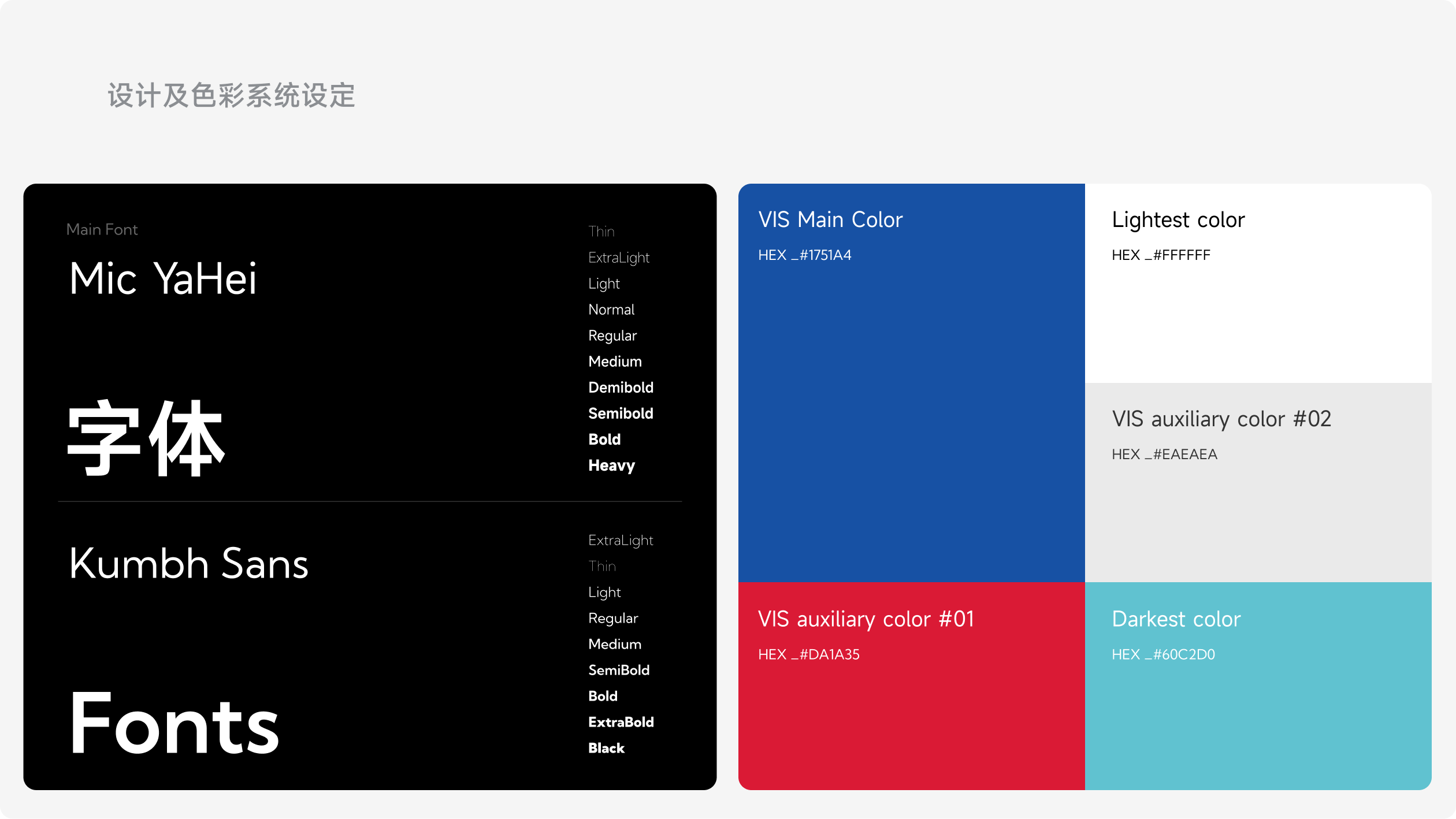Choose the ExtraBold weight for Kumbh Sans
Image resolution: width=1456 pixels, height=819 pixels.
(x=621, y=722)
